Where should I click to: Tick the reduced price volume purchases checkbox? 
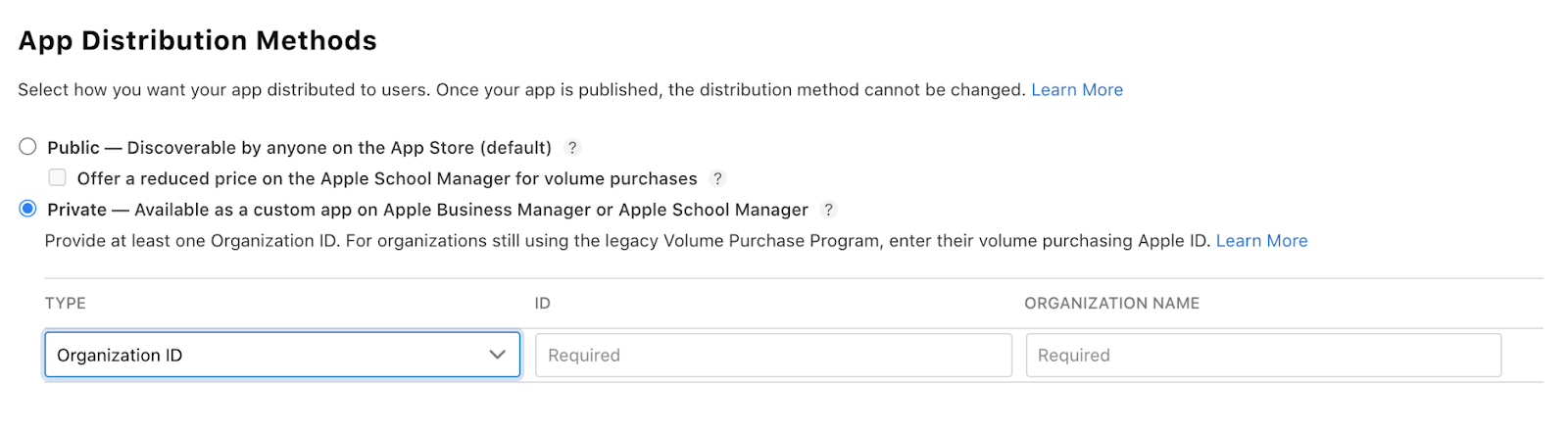click(x=58, y=177)
